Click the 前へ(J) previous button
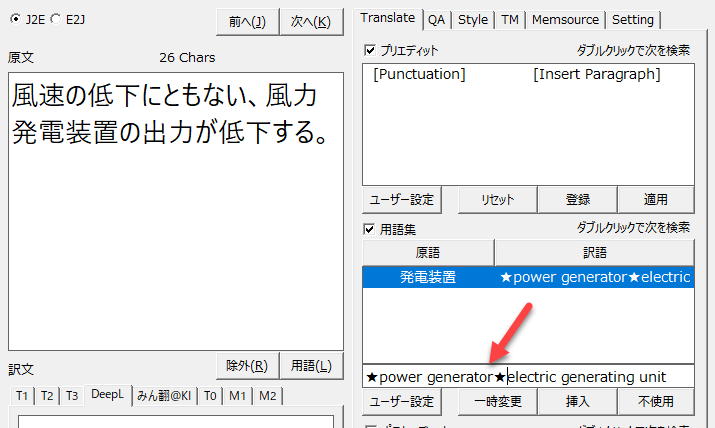The image size is (715, 428). click(x=246, y=21)
